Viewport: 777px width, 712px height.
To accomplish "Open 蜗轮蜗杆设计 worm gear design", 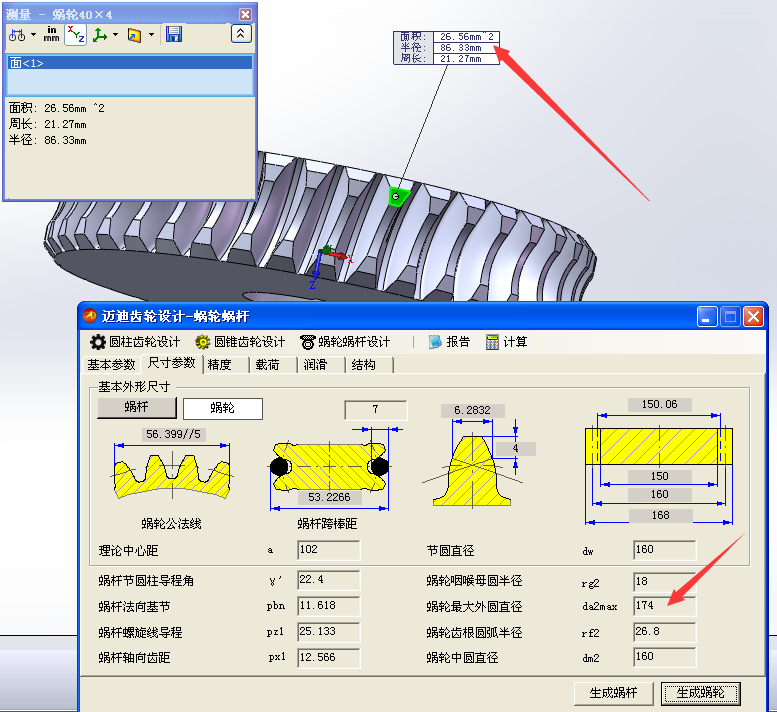I will (x=345, y=342).
